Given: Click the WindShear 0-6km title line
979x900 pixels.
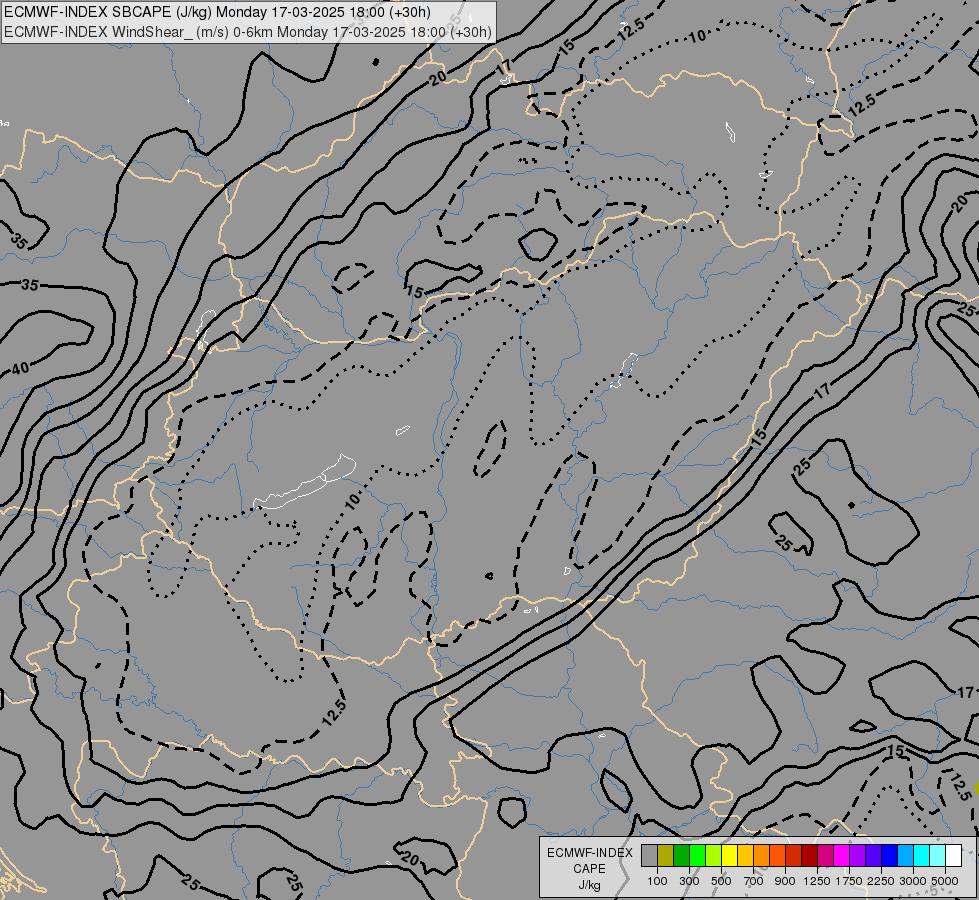Looking at the screenshot, I should point(247,32).
